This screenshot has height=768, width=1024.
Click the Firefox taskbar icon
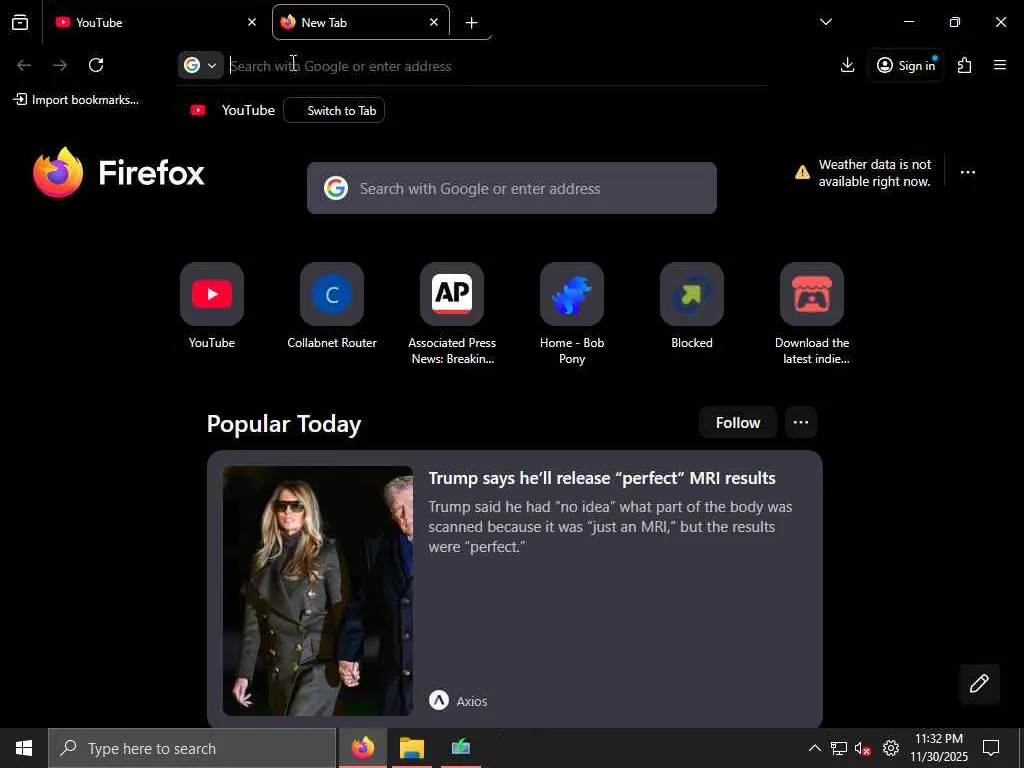[x=363, y=748]
